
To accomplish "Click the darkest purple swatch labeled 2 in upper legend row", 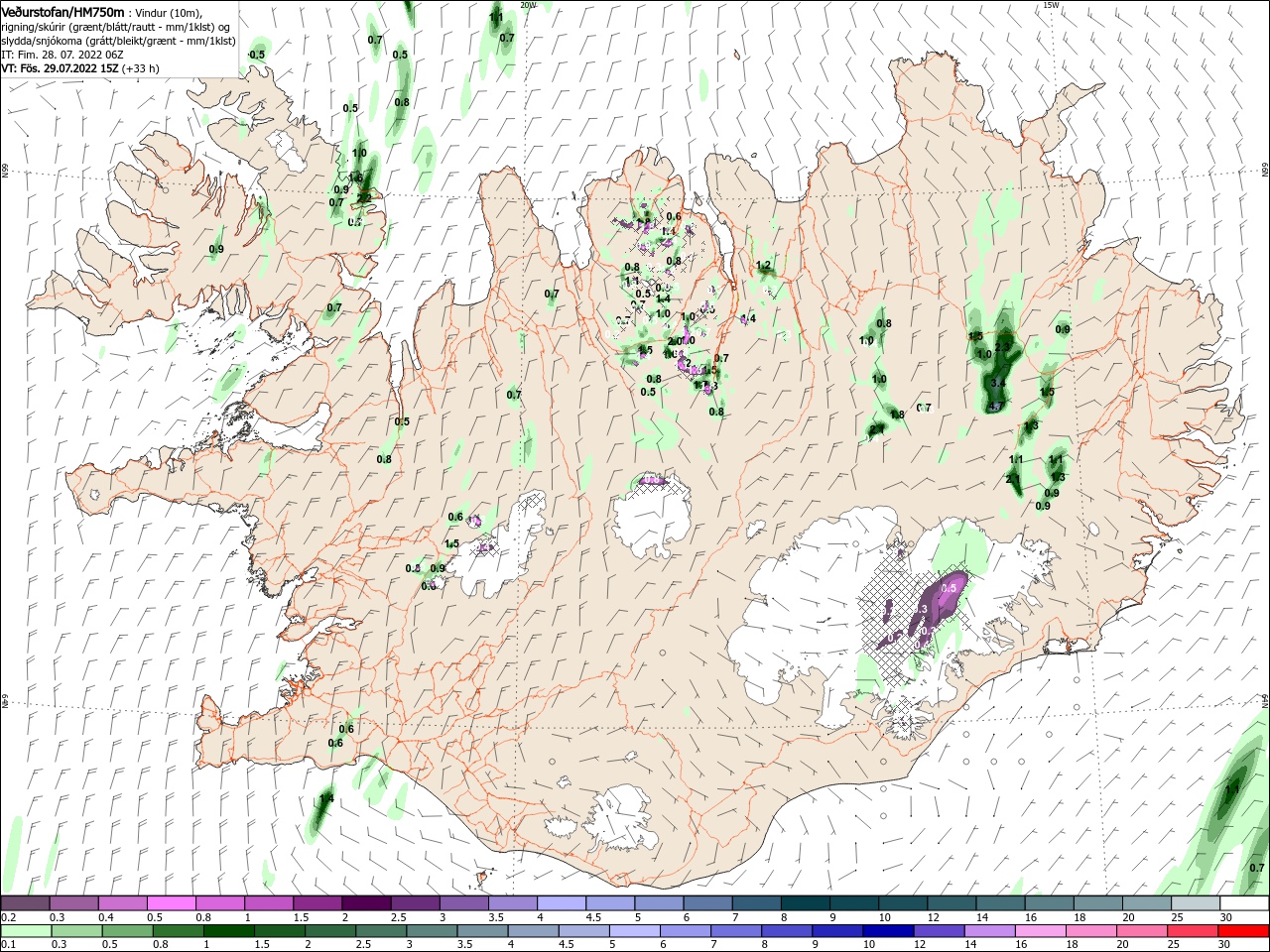I will coord(366,903).
